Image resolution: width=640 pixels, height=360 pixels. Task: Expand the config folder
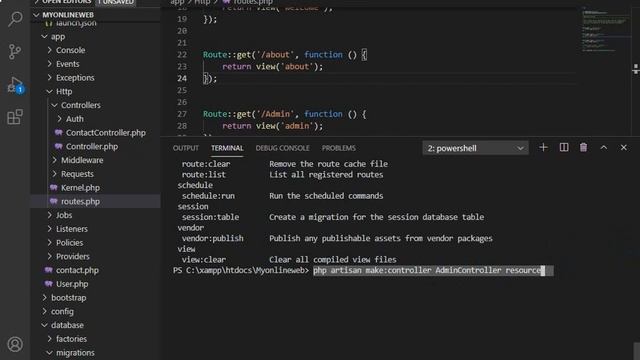coord(62,311)
